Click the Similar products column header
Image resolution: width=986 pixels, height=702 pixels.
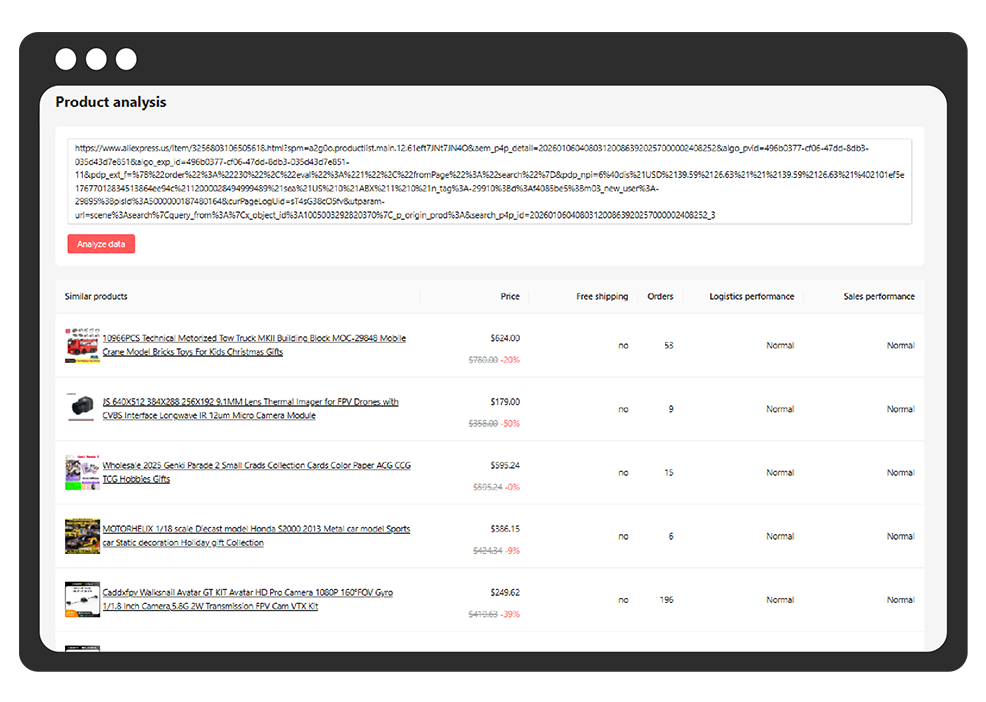pyautogui.click(x=96, y=297)
